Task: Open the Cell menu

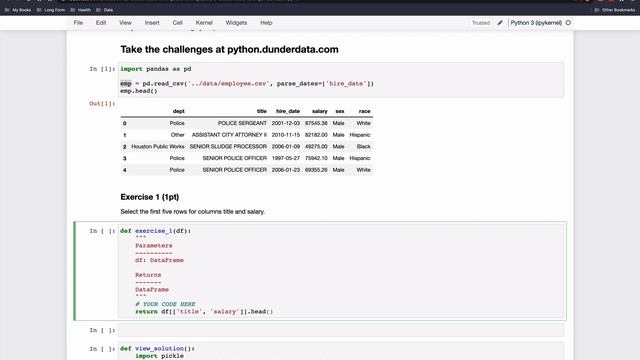Action: [x=178, y=23]
